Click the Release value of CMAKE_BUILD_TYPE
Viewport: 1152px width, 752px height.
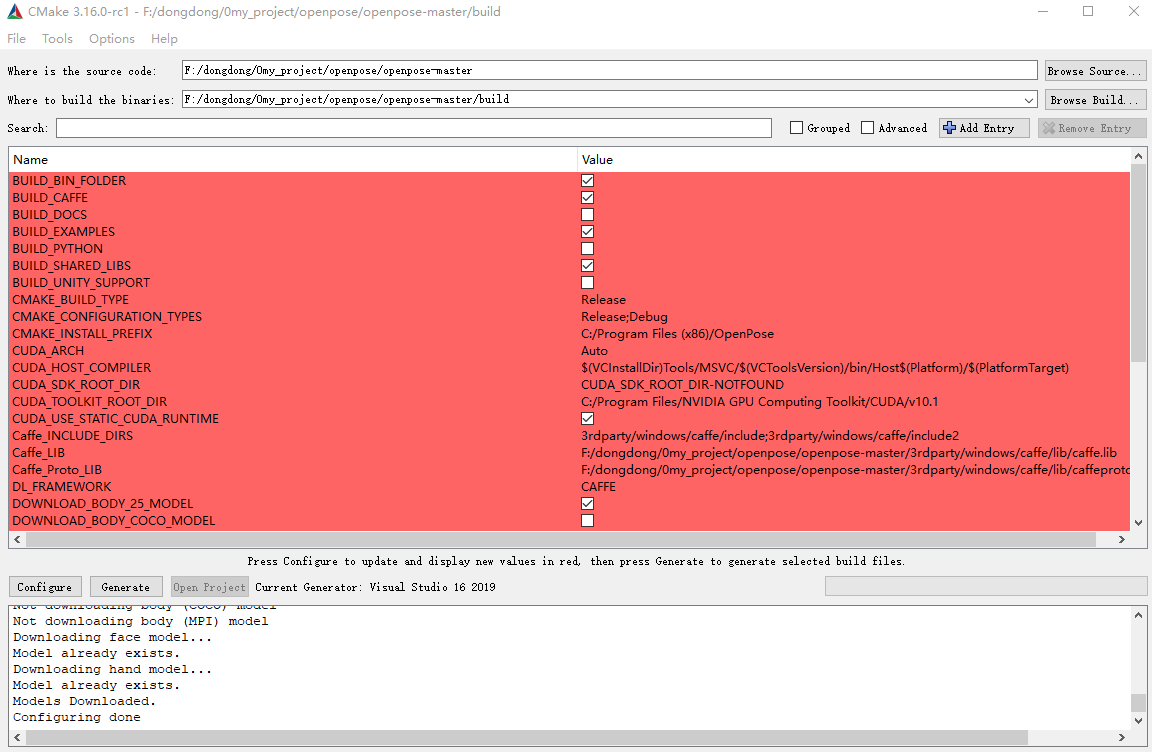click(x=604, y=300)
